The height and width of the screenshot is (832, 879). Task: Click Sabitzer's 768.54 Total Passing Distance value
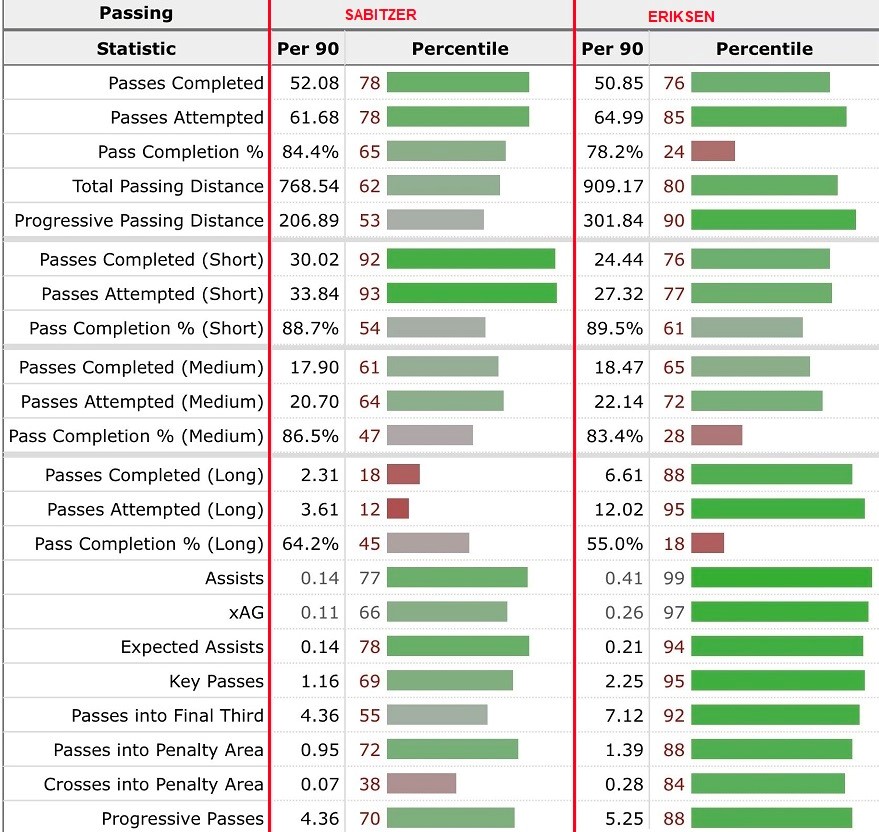(x=306, y=186)
